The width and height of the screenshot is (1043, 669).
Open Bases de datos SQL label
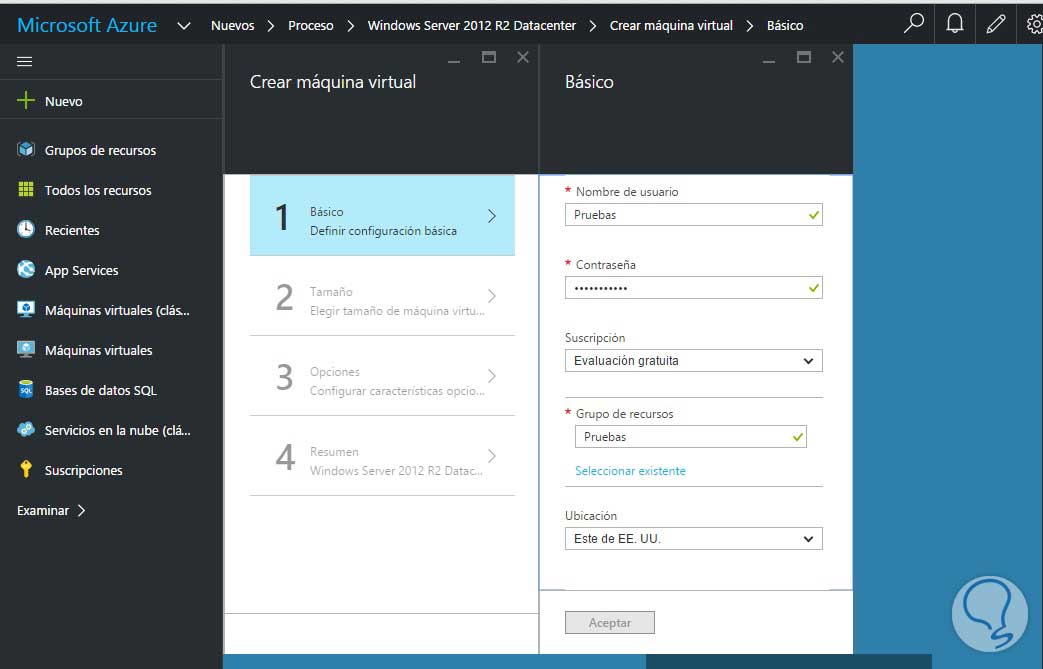click(x=101, y=390)
